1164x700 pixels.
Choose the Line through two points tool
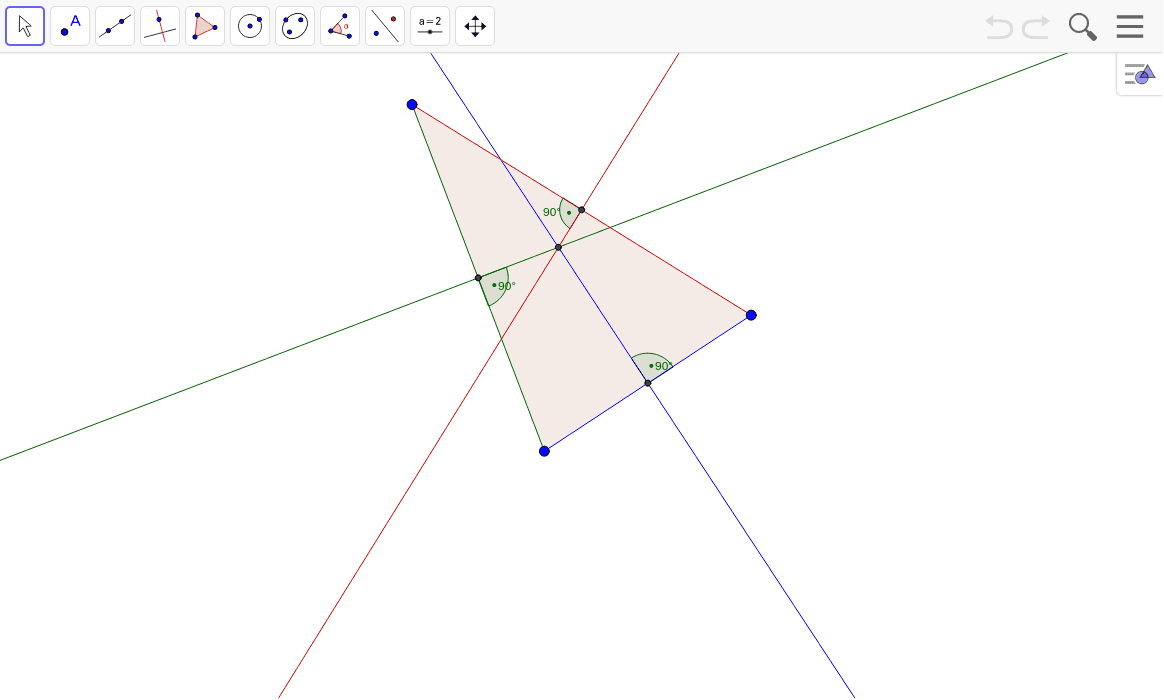tap(115, 26)
